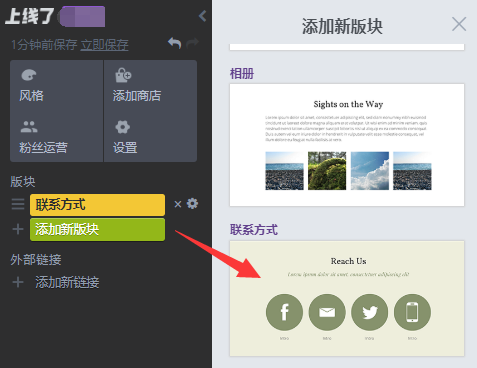The width and height of the screenshot is (477, 368).
Task: Click plus icon beside 添加新版块
Action: [x=18, y=229]
